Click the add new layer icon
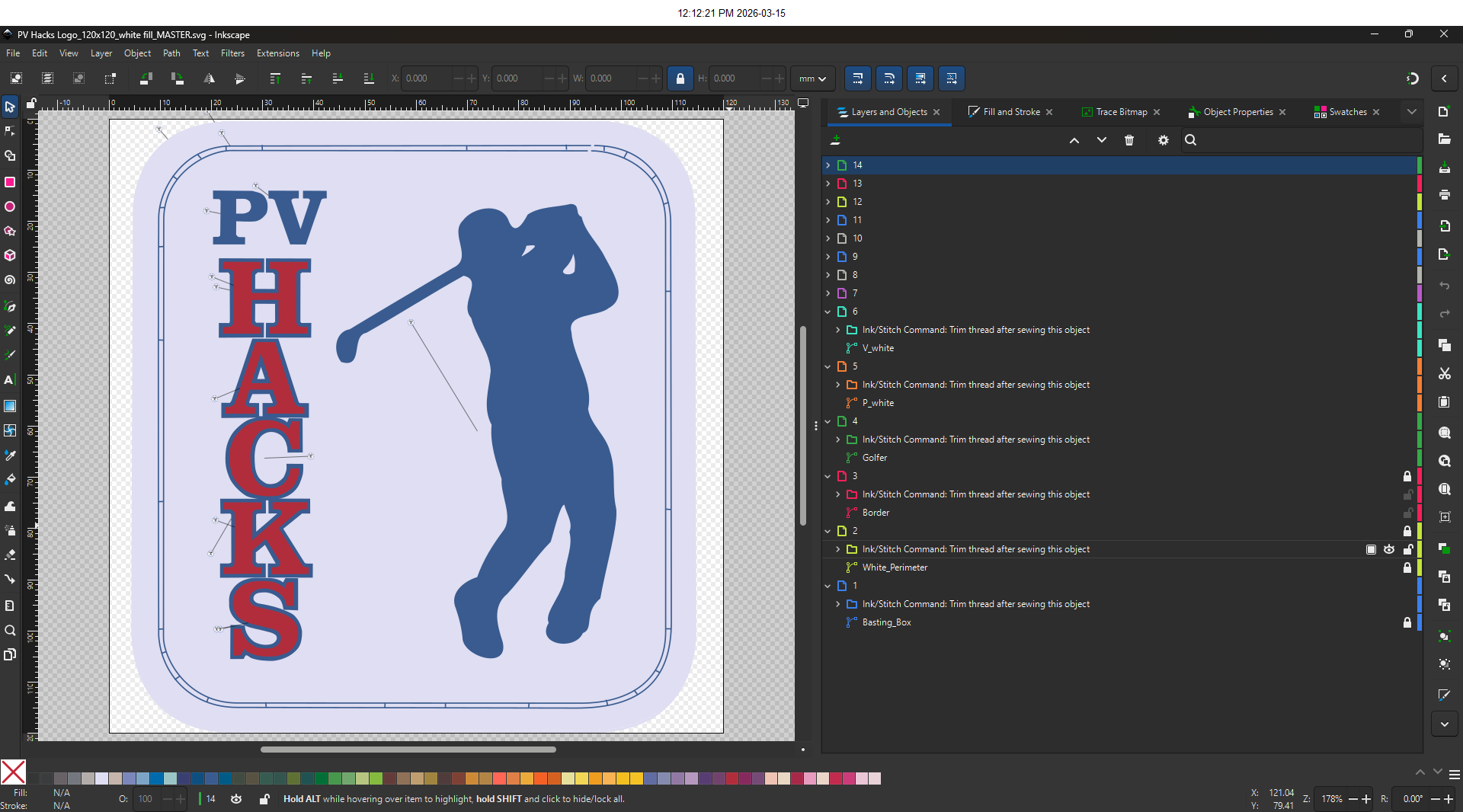 (x=836, y=140)
